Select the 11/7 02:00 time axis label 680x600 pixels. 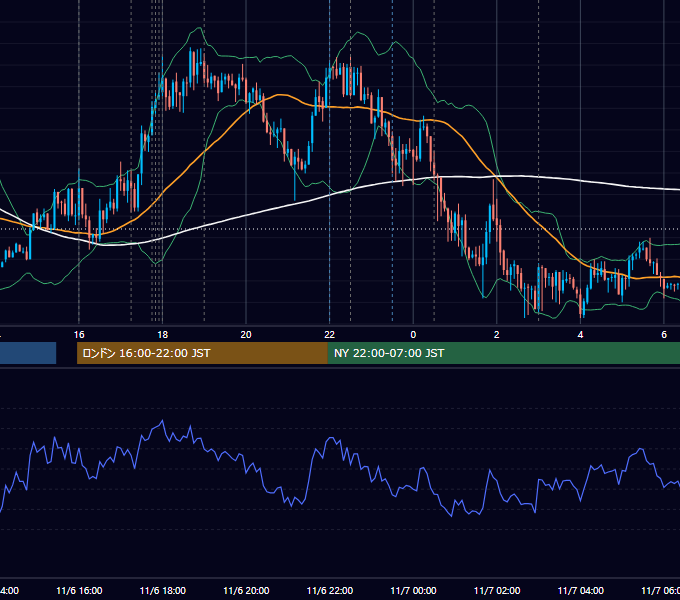click(497, 590)
